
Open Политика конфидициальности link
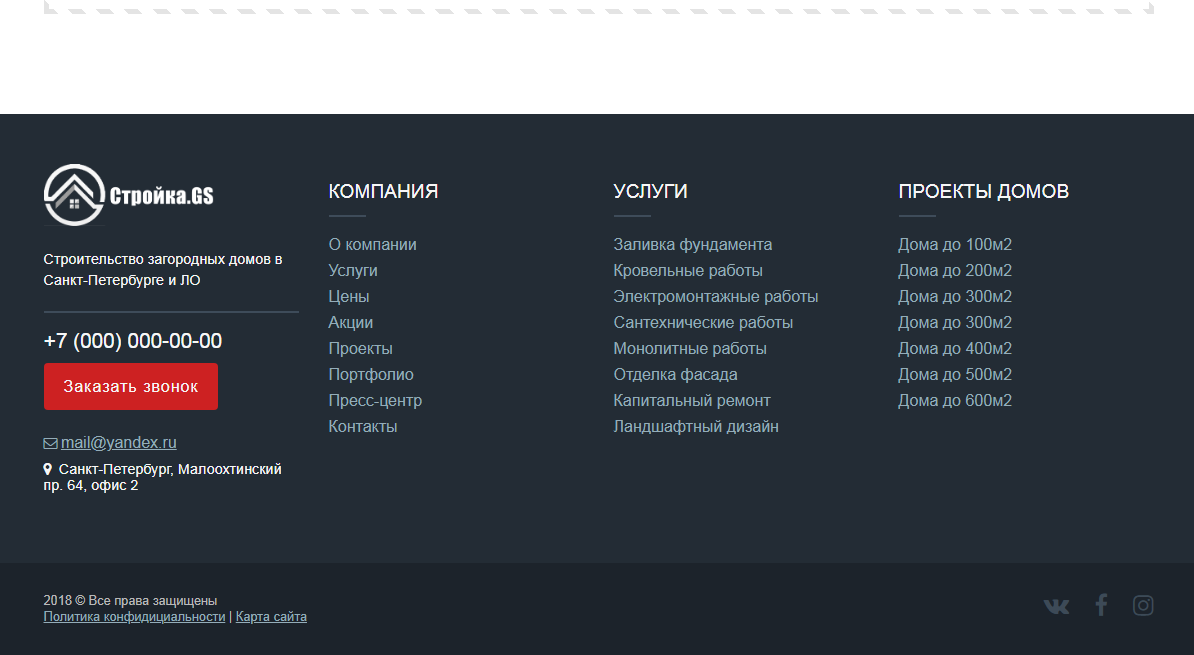point(134,617)
